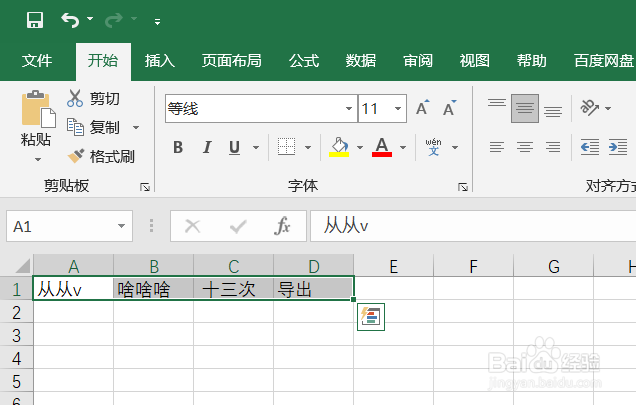Apply yellow fill color bucket
The width and height of the screenshot is (636, 405).
click(x=339, y=147)
